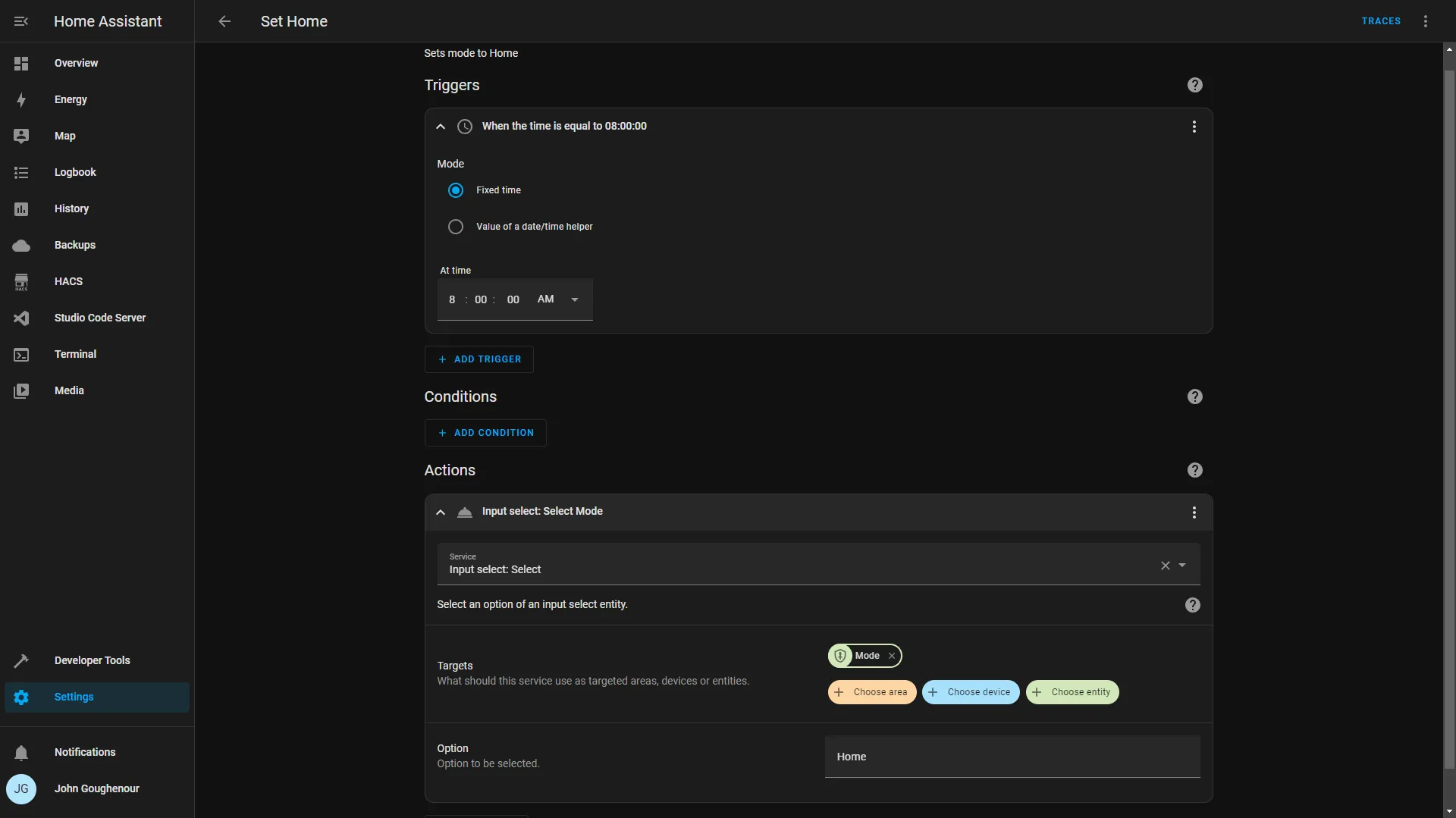Viewport: 1456px width, 818px height.
Task: Click the TRACES button
Action: coord(1381,21)
